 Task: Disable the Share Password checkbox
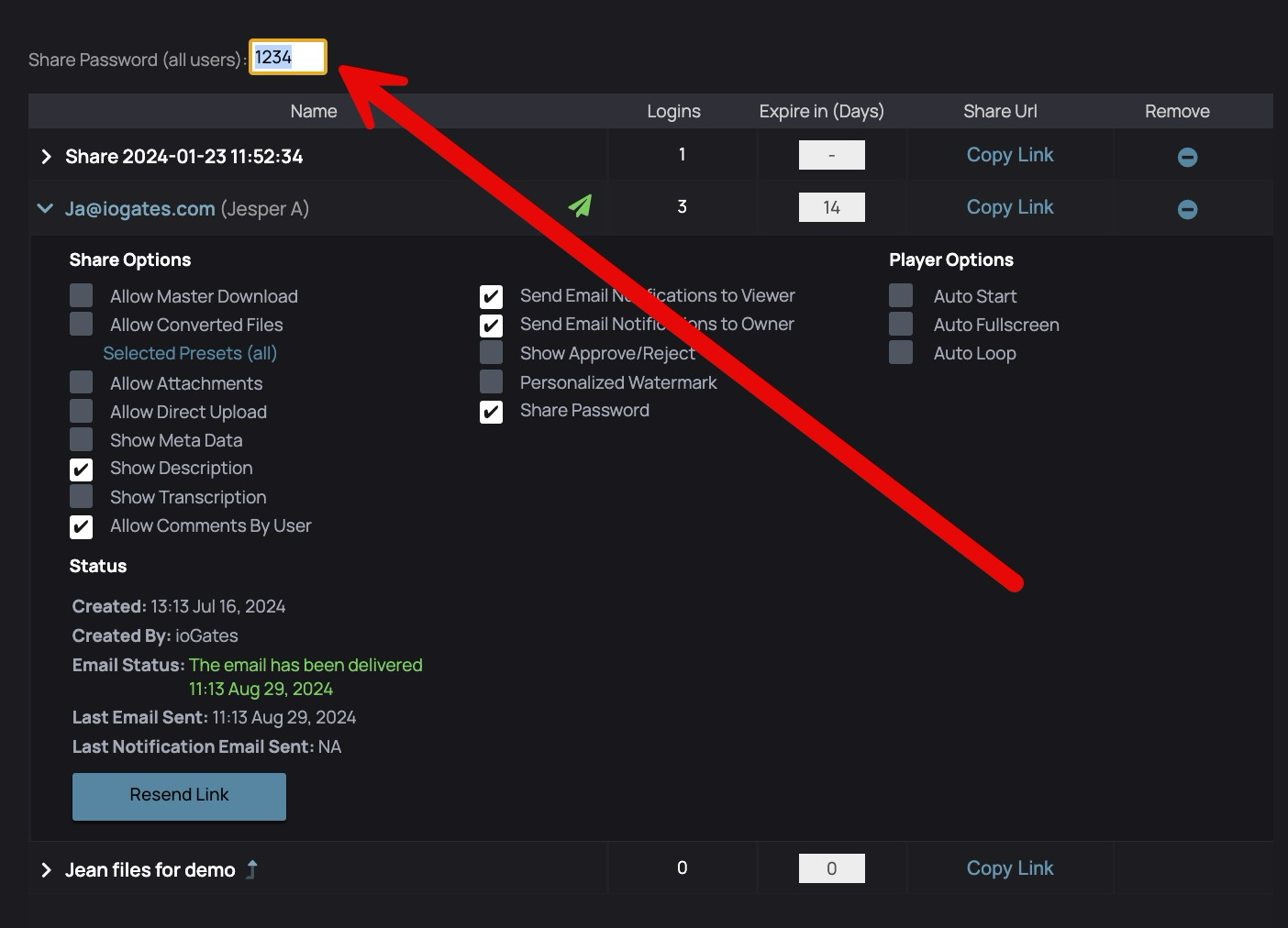click(x=492, y=412)
